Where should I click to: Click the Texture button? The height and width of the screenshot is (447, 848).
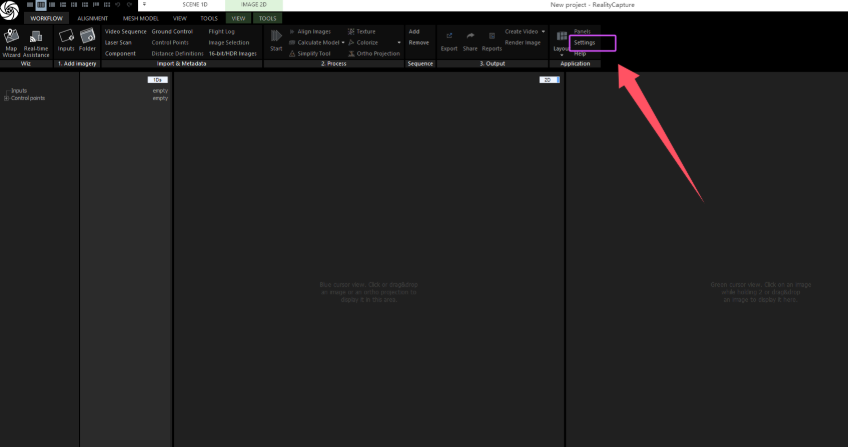(366, 32)
